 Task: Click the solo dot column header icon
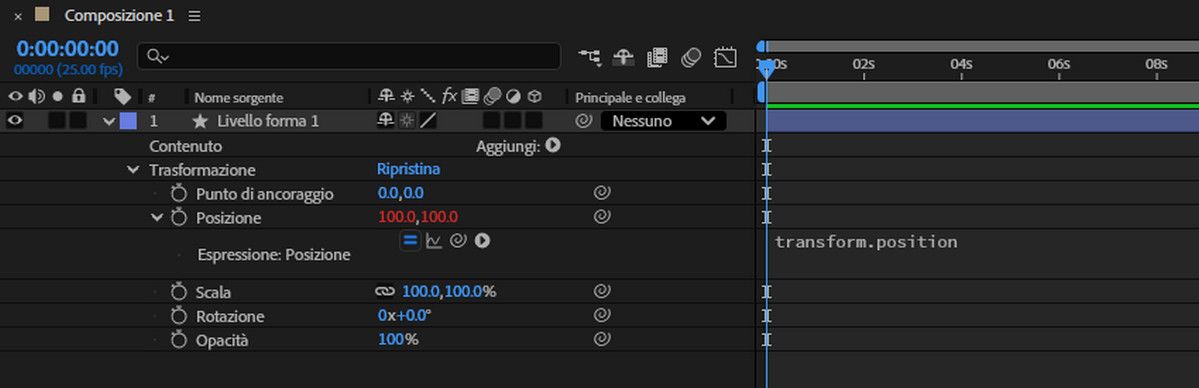(57, 96)
